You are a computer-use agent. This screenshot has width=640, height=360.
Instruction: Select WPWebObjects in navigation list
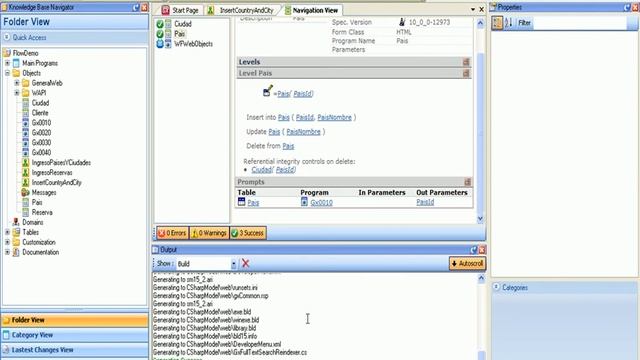[193, 44]
